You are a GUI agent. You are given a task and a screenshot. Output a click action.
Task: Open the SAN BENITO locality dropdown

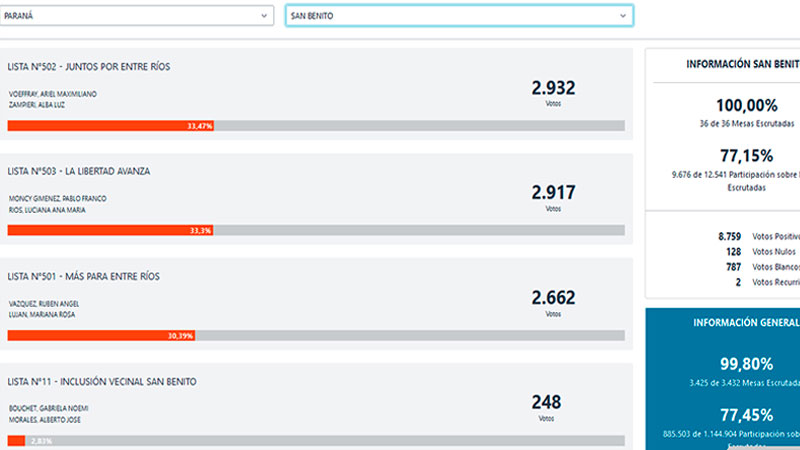[x=458, y=16]
